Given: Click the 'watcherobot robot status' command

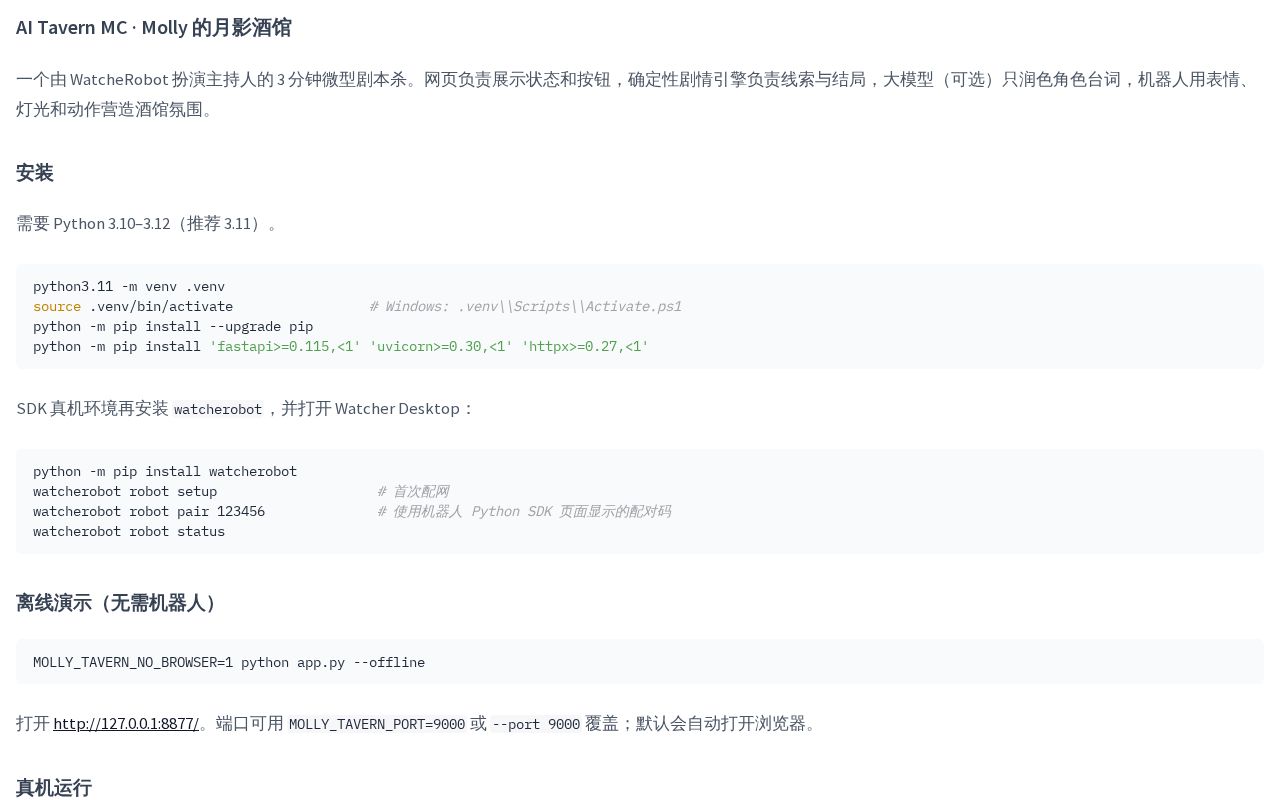Looking at the screenshot, I should [x=129, y=531].
